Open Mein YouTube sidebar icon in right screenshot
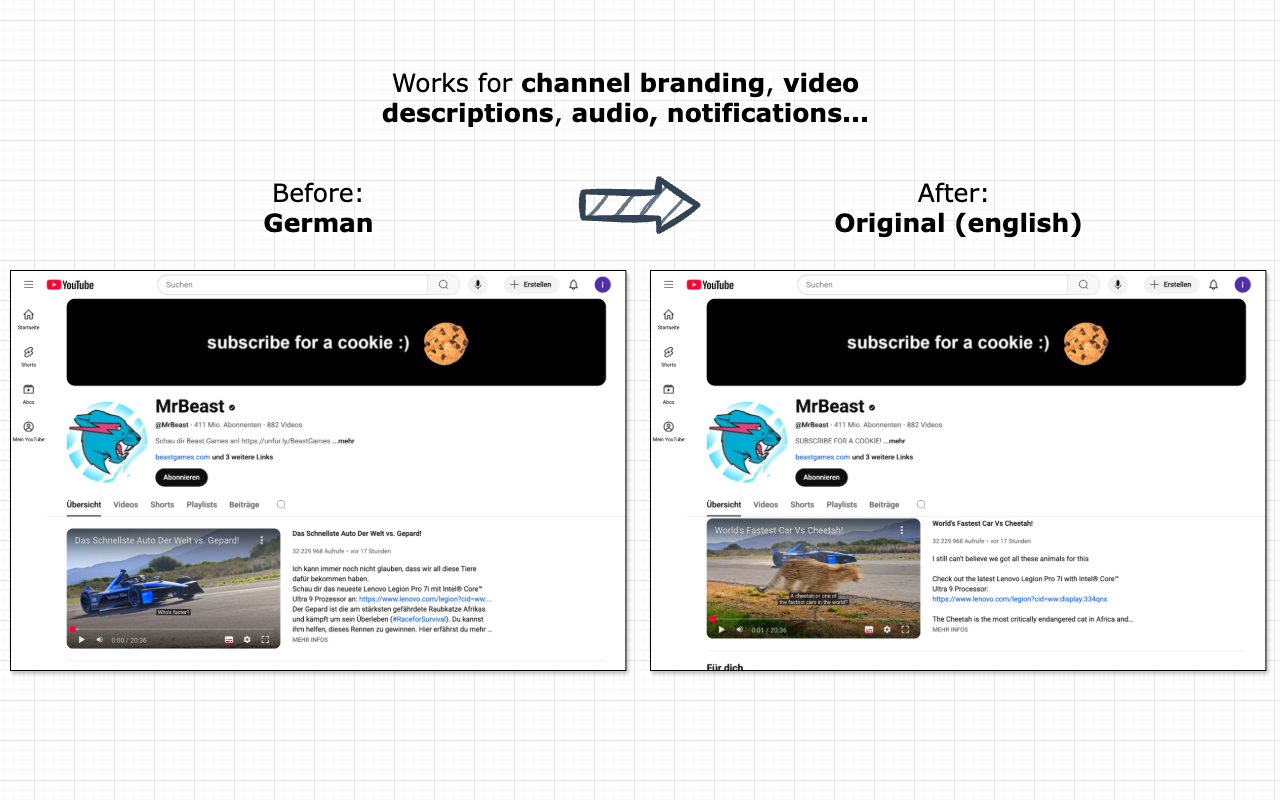This screenshot has height=800, width=1280. point(668,427)
